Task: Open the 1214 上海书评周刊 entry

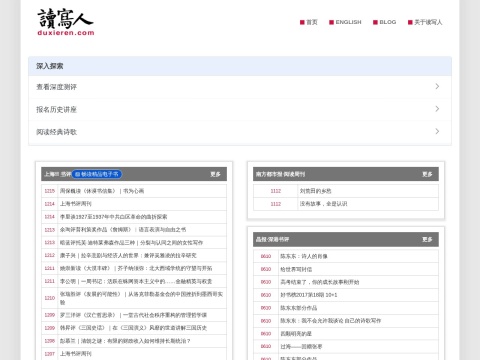Action: tap(76, 204)
